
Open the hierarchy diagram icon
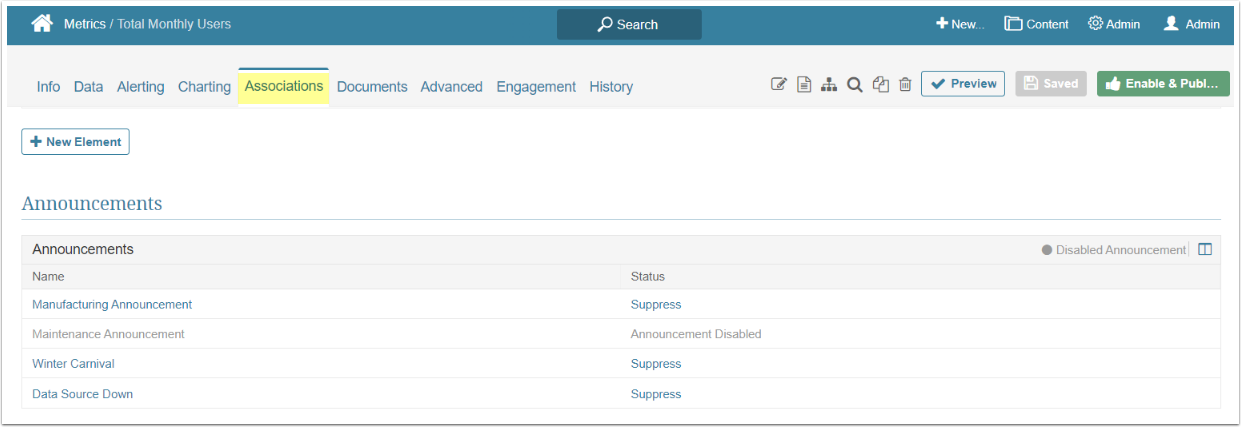[829, 85]
